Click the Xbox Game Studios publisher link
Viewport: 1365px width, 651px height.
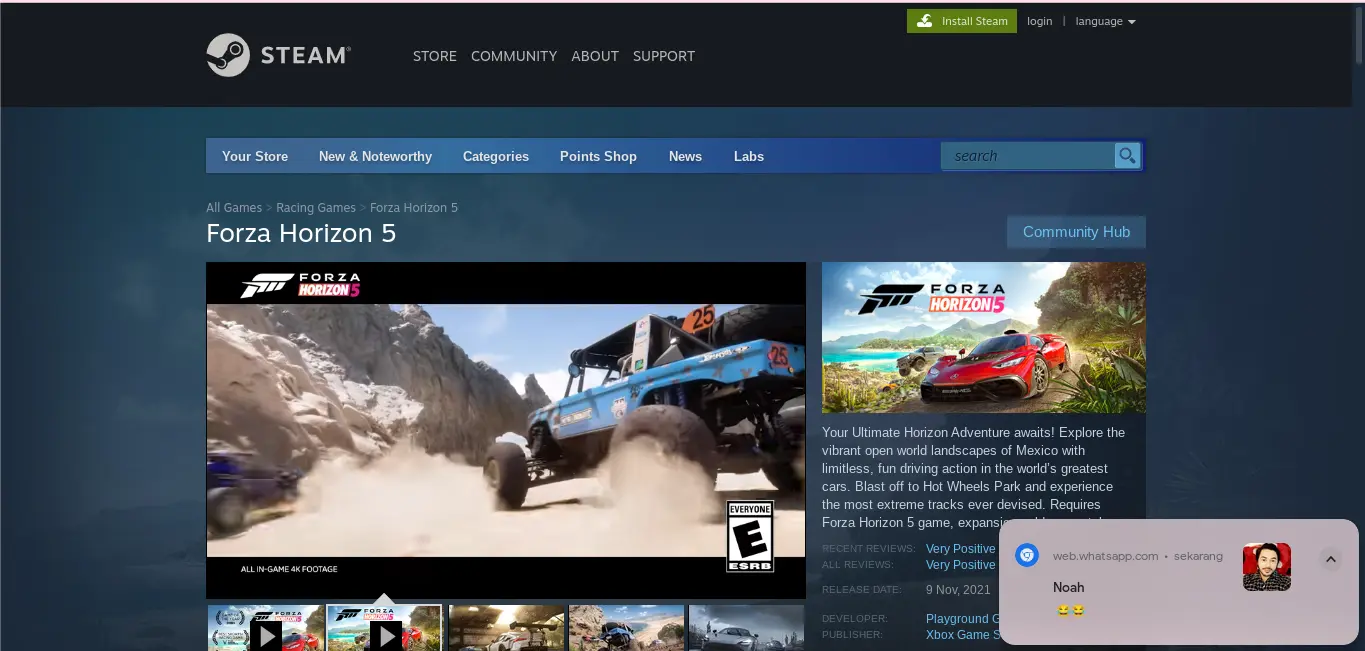click(x=962, y=635)
